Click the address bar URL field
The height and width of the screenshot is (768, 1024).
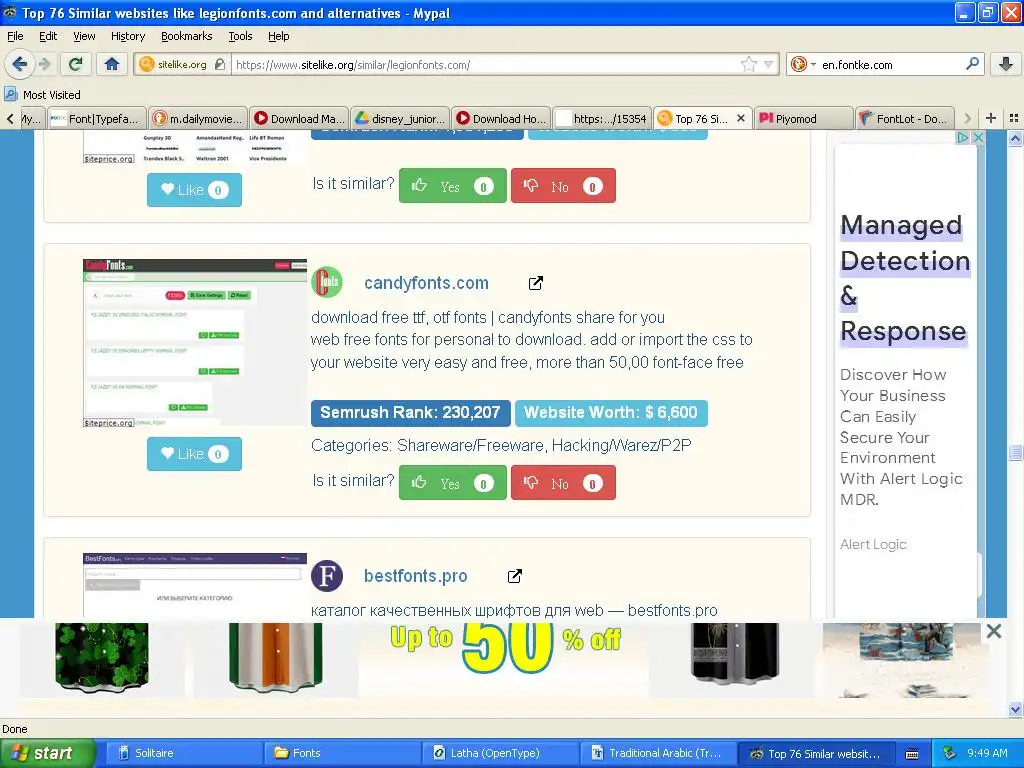[487, 64]
